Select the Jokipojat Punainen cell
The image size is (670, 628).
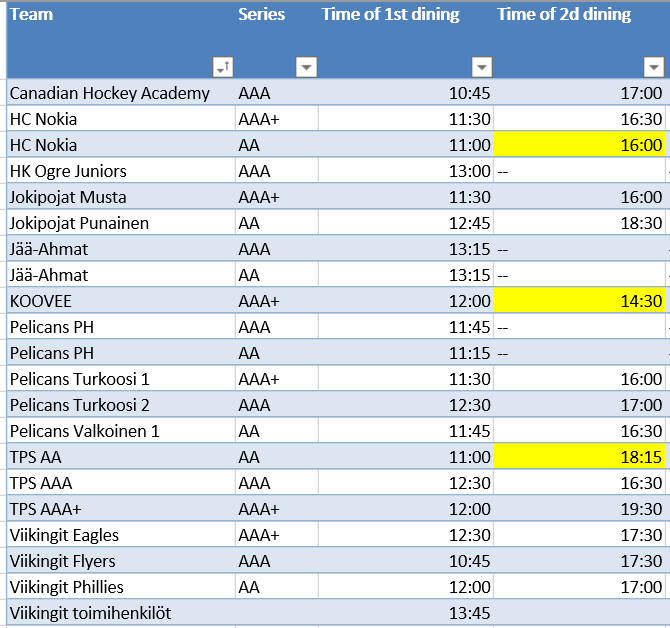[120, 223]
